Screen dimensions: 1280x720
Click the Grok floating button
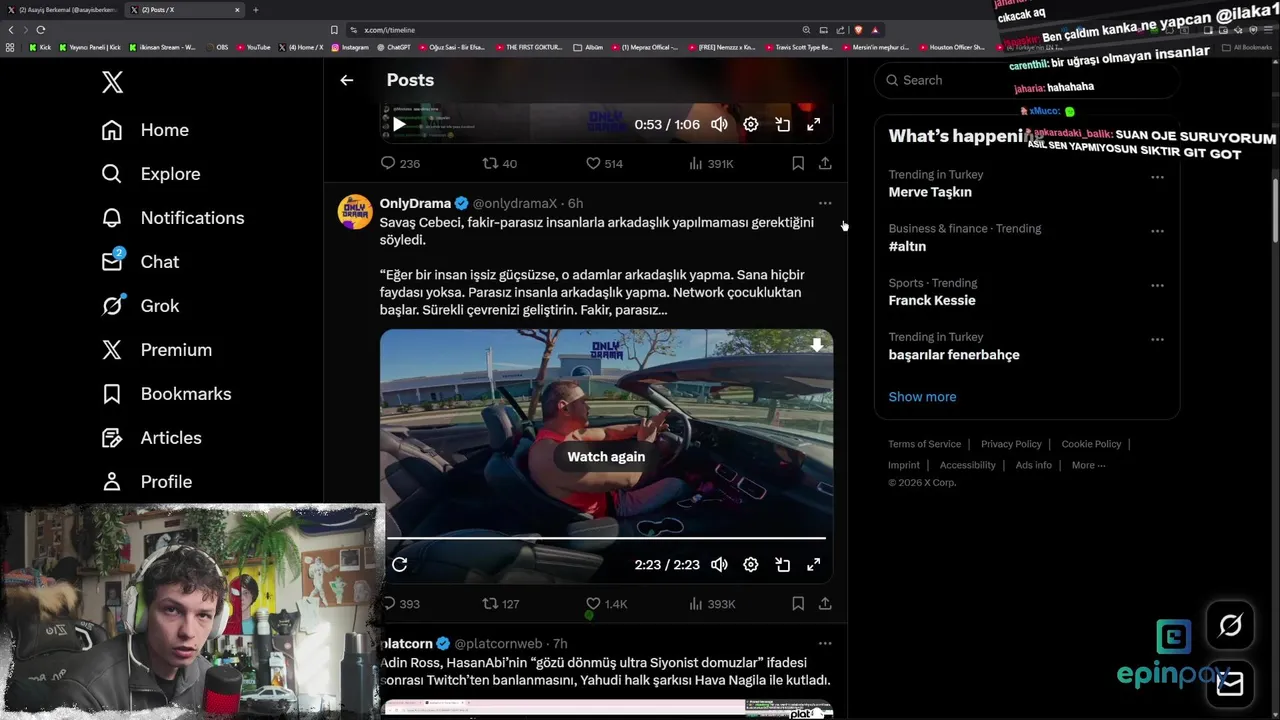[1230, 626]
